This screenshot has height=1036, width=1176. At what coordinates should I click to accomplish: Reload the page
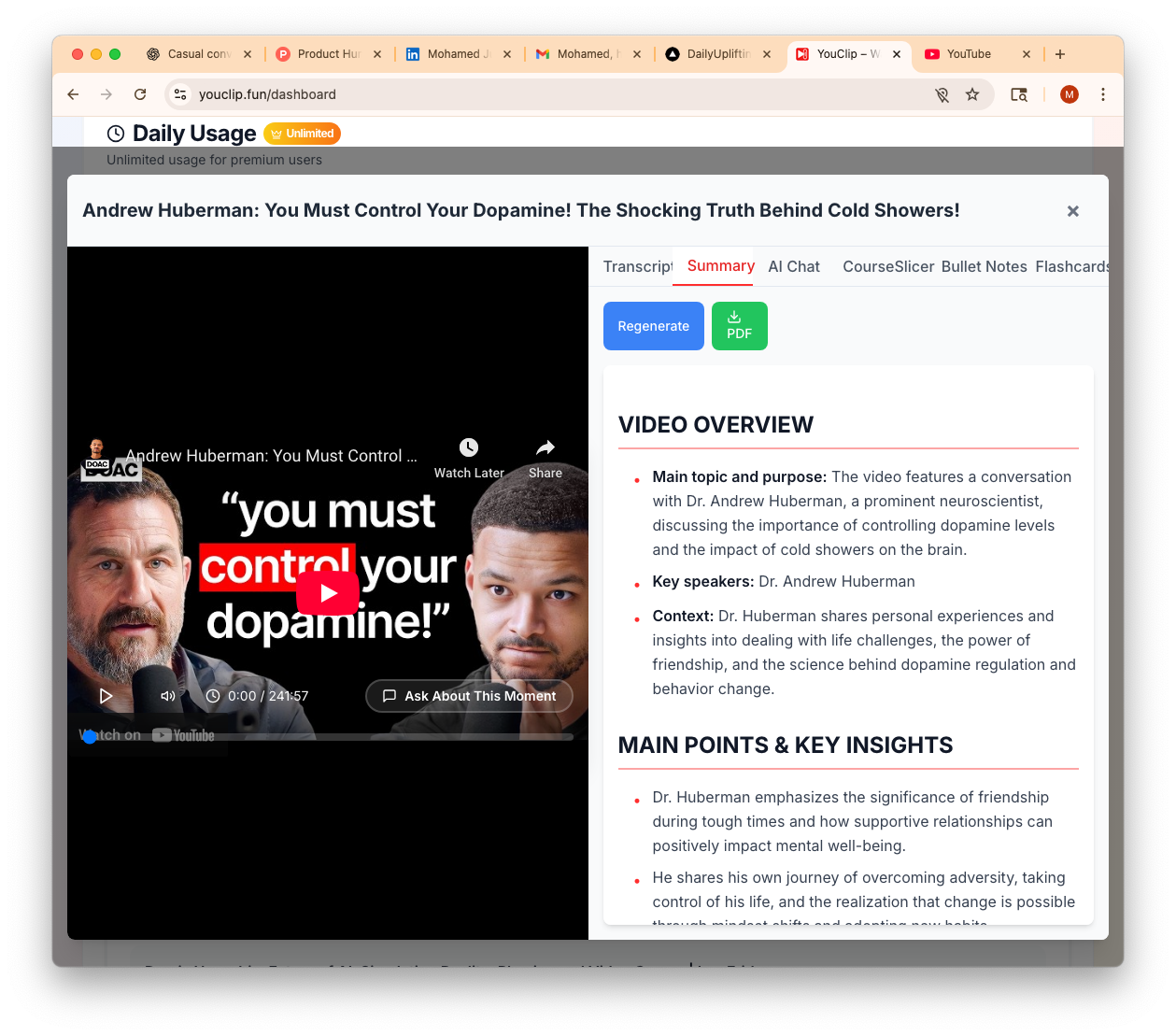pos(140,94)
